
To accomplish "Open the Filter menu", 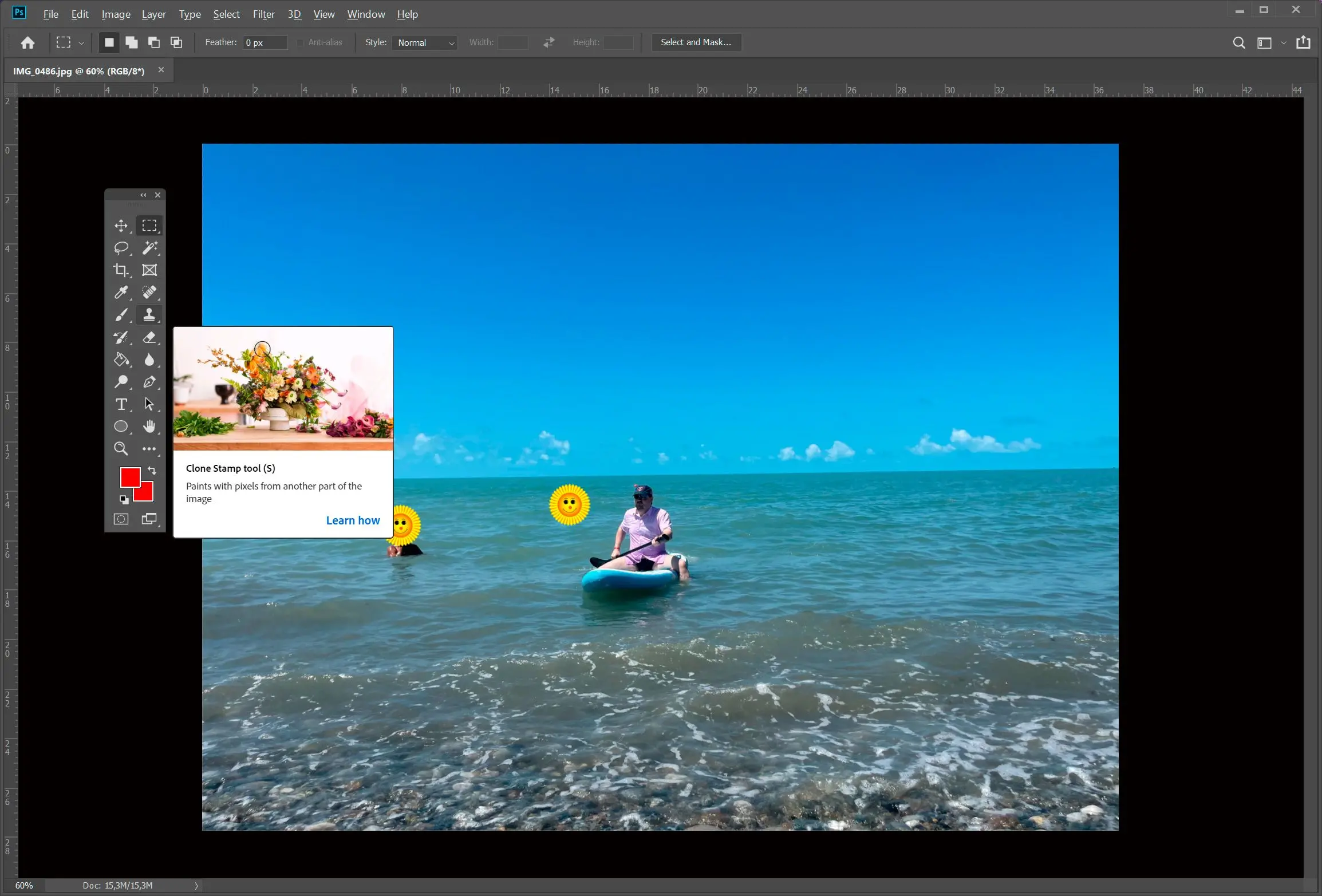I will click(263, 14).
